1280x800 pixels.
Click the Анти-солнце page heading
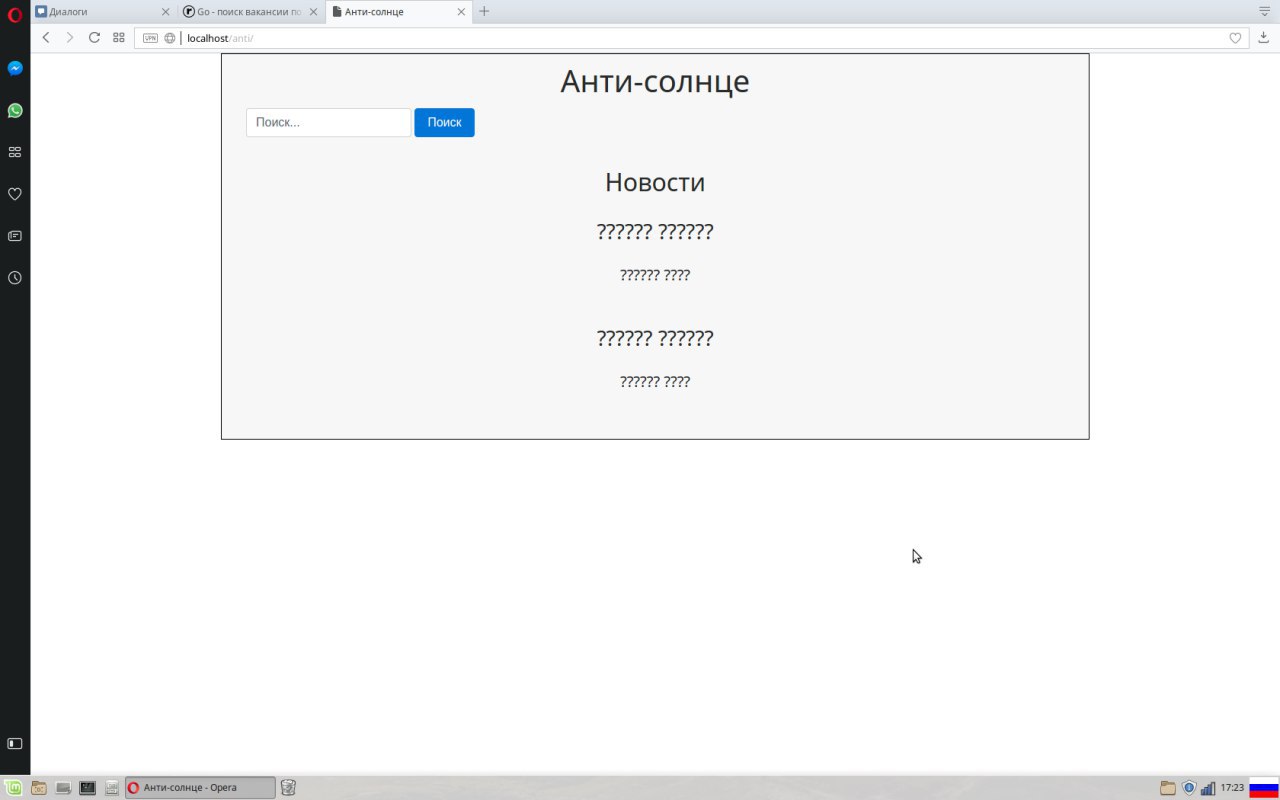(x=655, y=81)
